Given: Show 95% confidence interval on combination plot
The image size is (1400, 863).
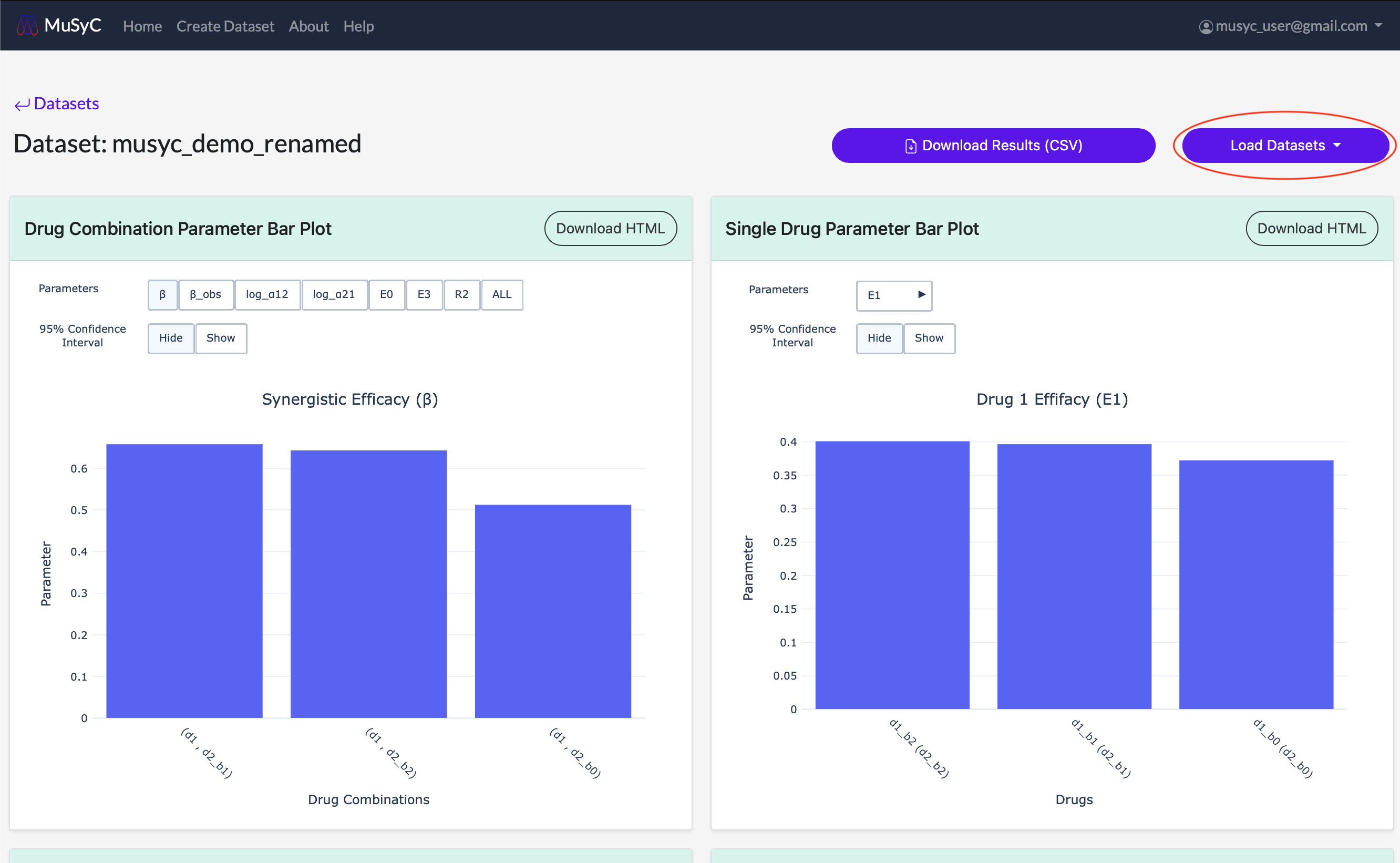Looking at the screenshot, I should click(220, 338).
